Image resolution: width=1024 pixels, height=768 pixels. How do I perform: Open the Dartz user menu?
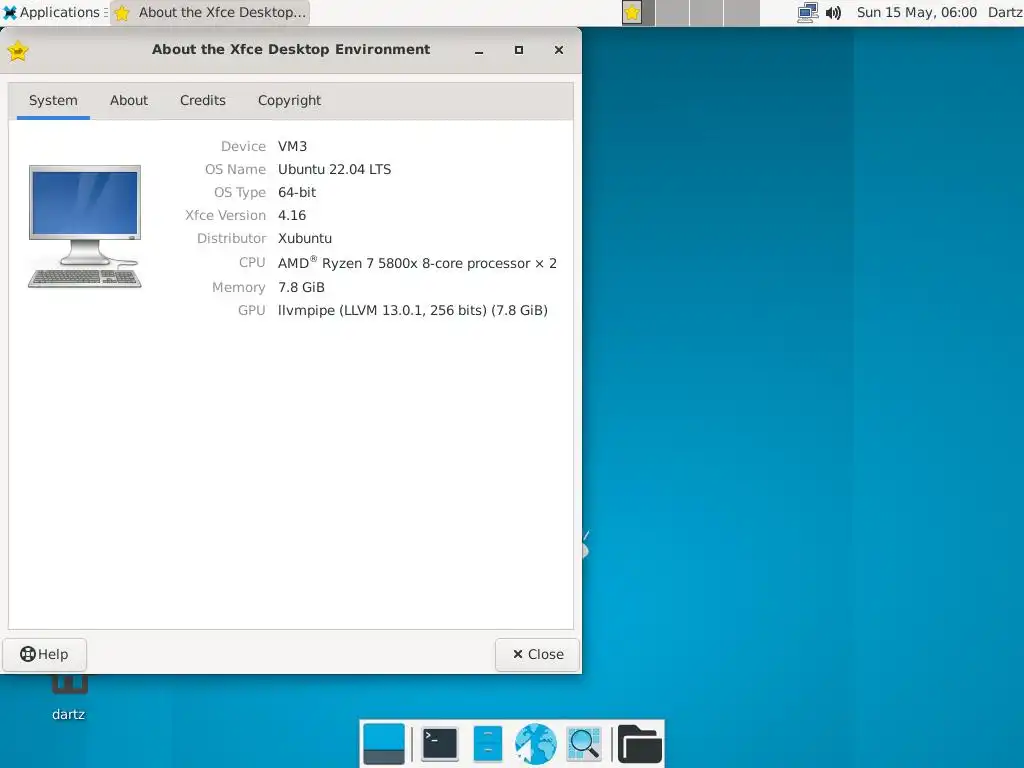1005,12
